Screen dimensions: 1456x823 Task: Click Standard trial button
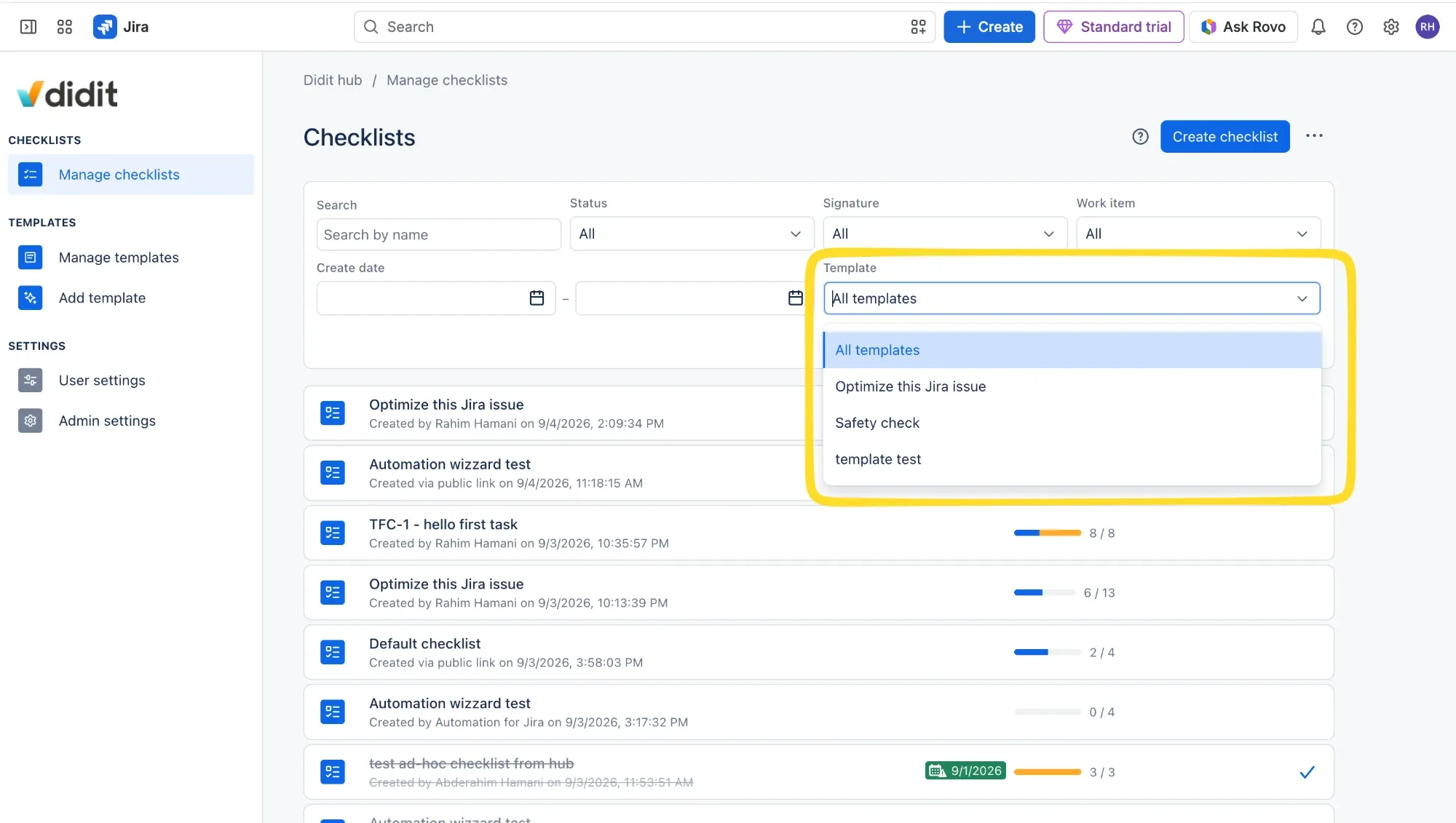click(1114, 27)
